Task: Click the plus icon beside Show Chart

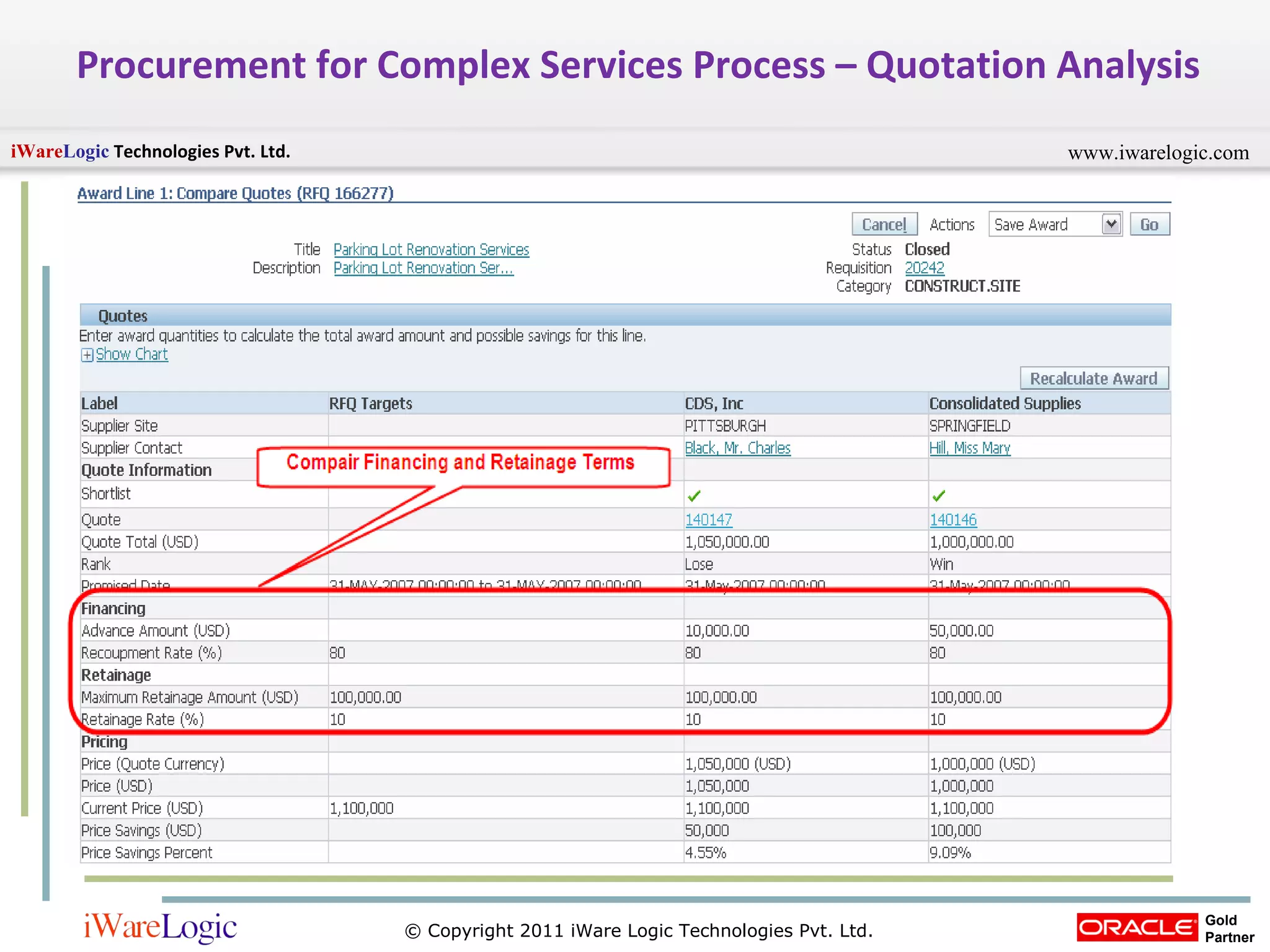Action: pos(87,355)
